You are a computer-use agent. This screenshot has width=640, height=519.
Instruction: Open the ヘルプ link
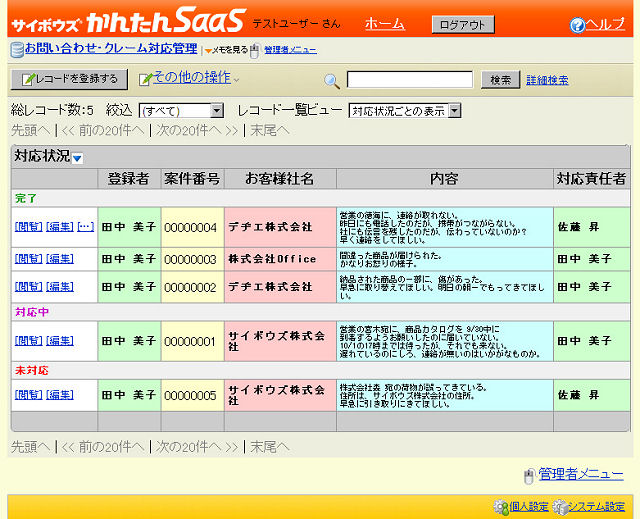tap(605, 24)
